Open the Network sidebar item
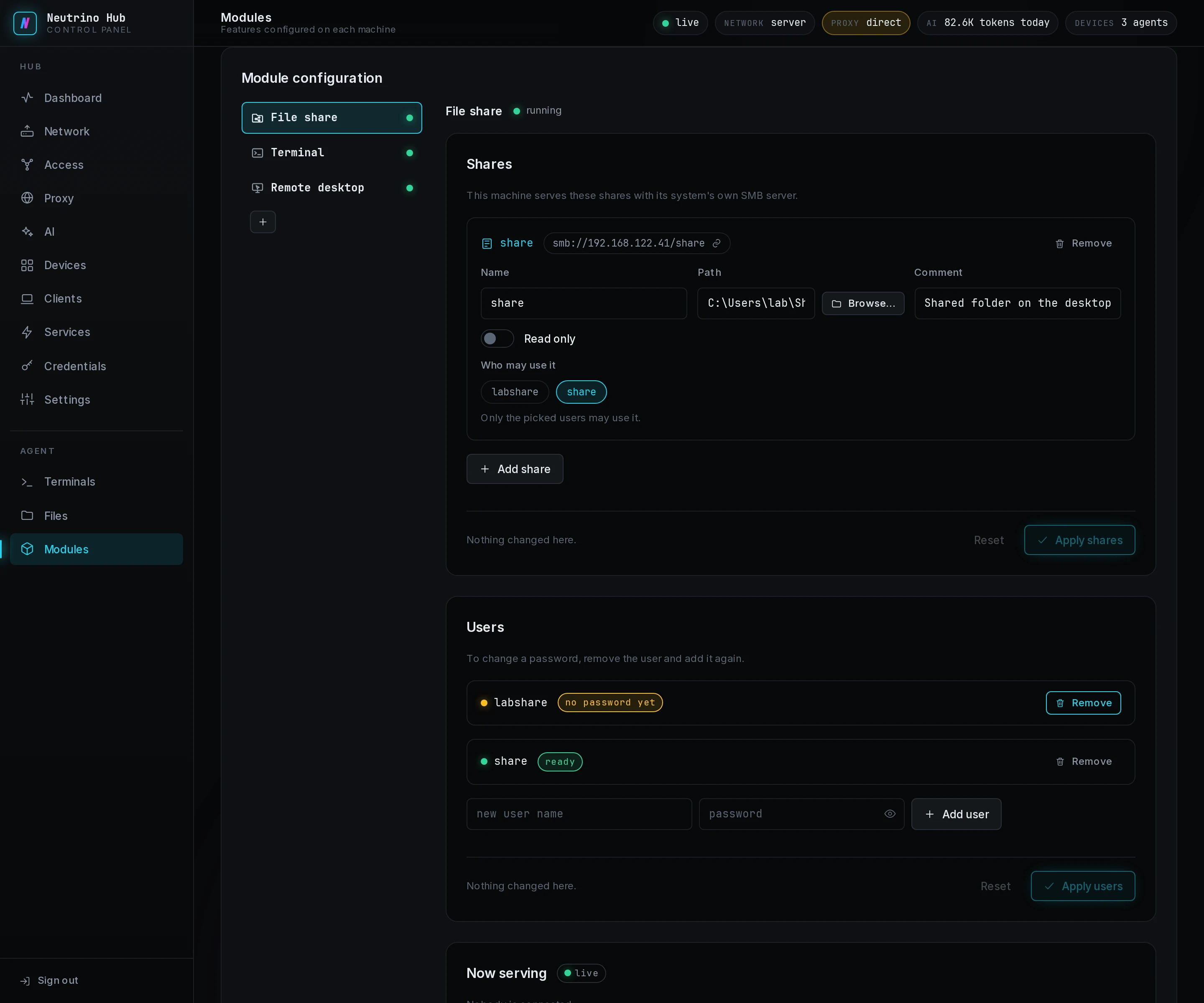This screenshot has width=1204, height=1003. click(x=96, y=131)
